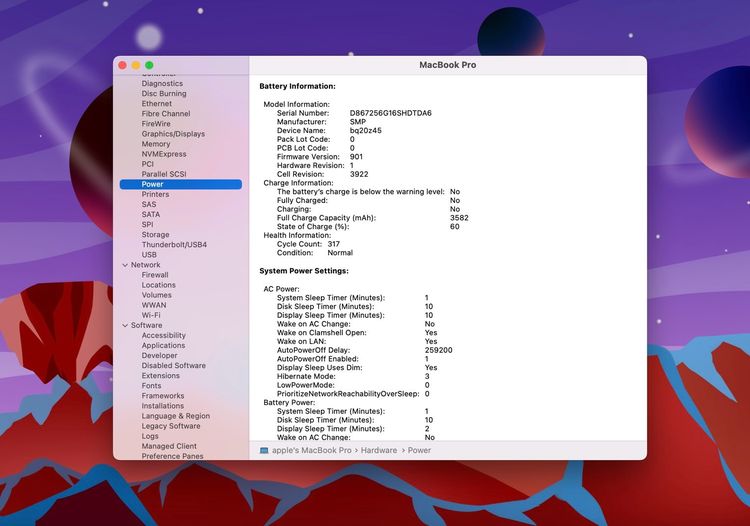Click the System Power Settings heading

point(304,271)
